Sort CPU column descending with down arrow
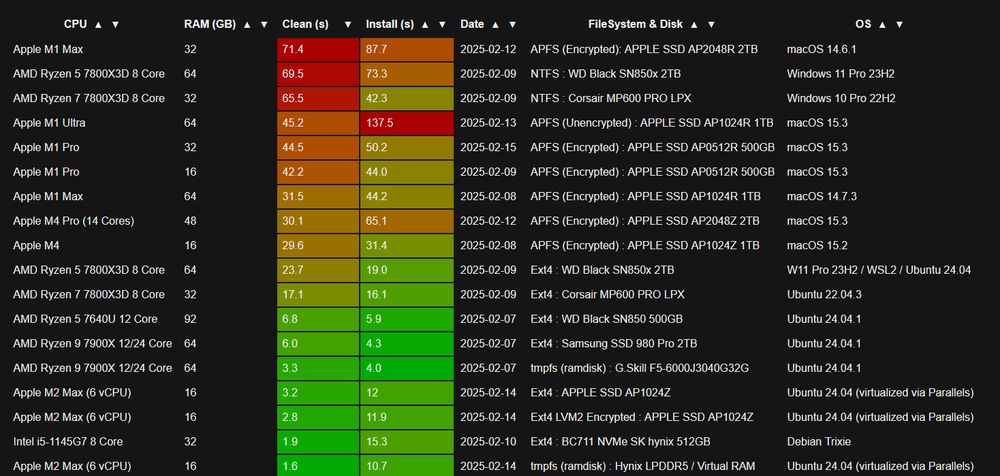Image resolution: width=1000 pixels, height=476 pixels. click(115, 24)
